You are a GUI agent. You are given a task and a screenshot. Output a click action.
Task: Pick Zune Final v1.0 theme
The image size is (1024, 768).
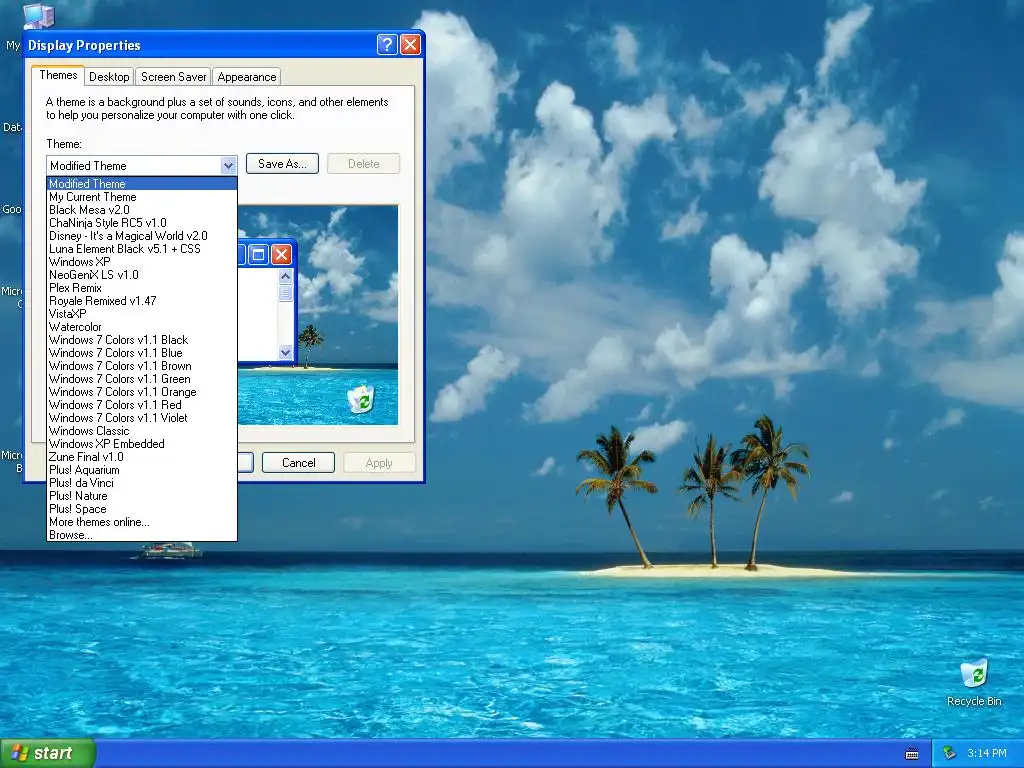point(142,457)
